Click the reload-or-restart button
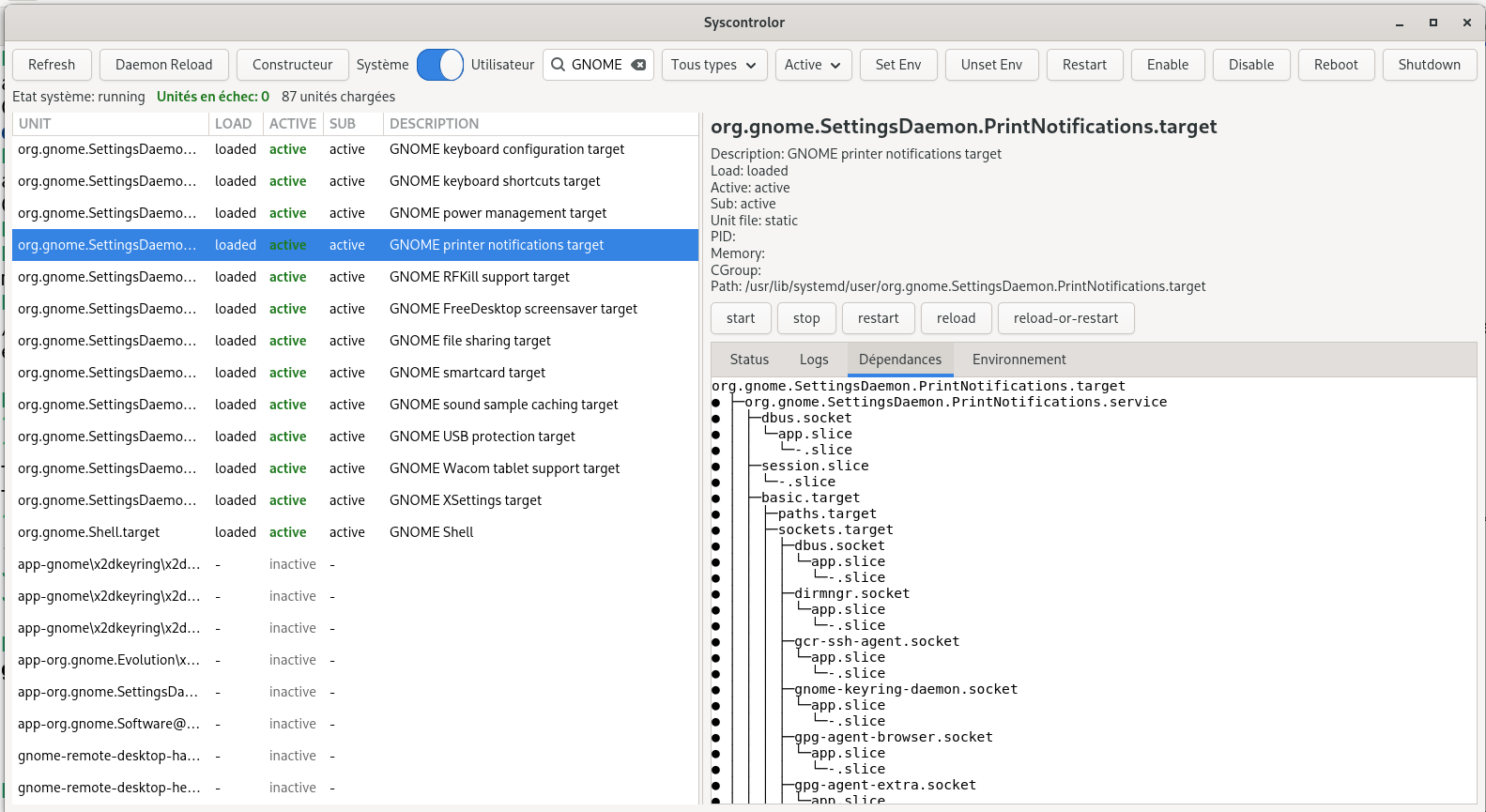This screenshot has width=1486, height=812. pyautogui.click(x=1065, y=318)
